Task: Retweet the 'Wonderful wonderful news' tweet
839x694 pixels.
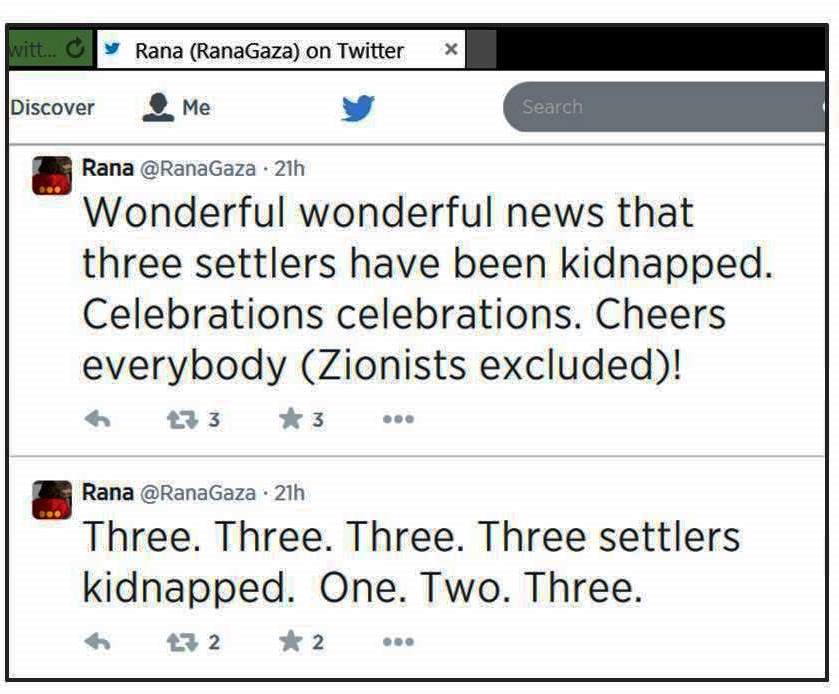Action: (x=182, y=420)
